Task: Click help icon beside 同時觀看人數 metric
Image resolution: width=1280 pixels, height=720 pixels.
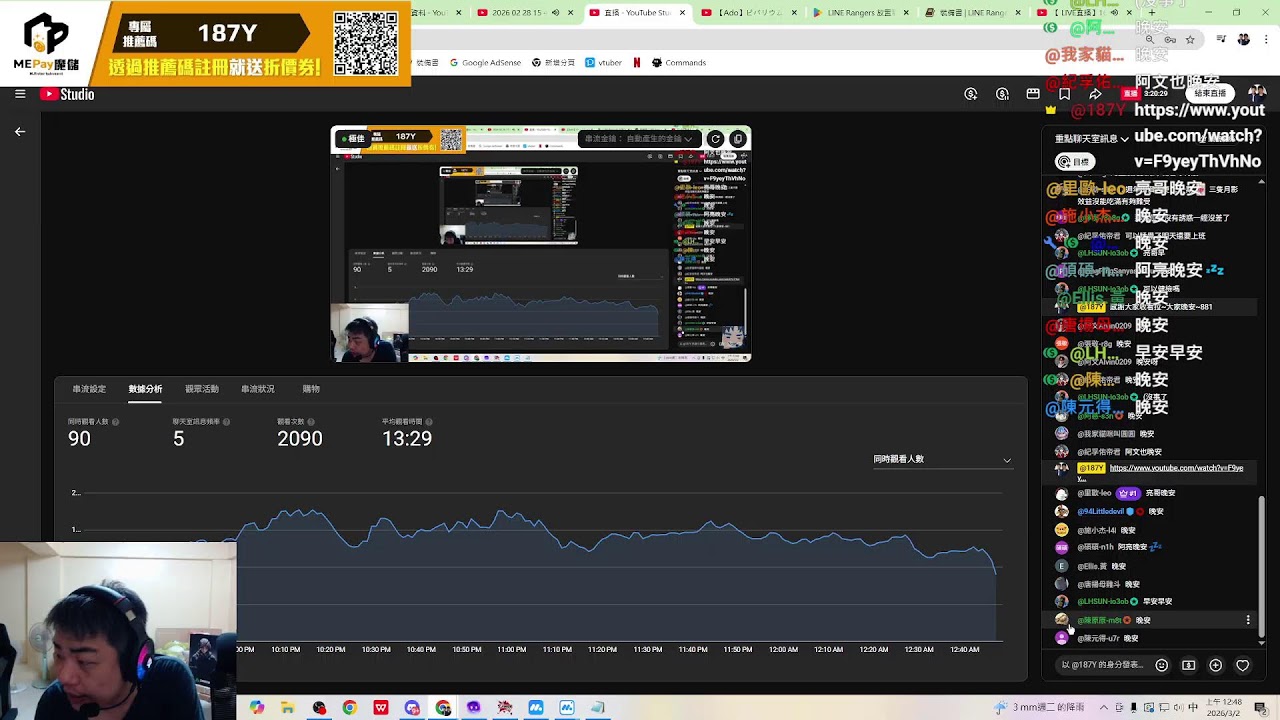Action: point(115,422)
